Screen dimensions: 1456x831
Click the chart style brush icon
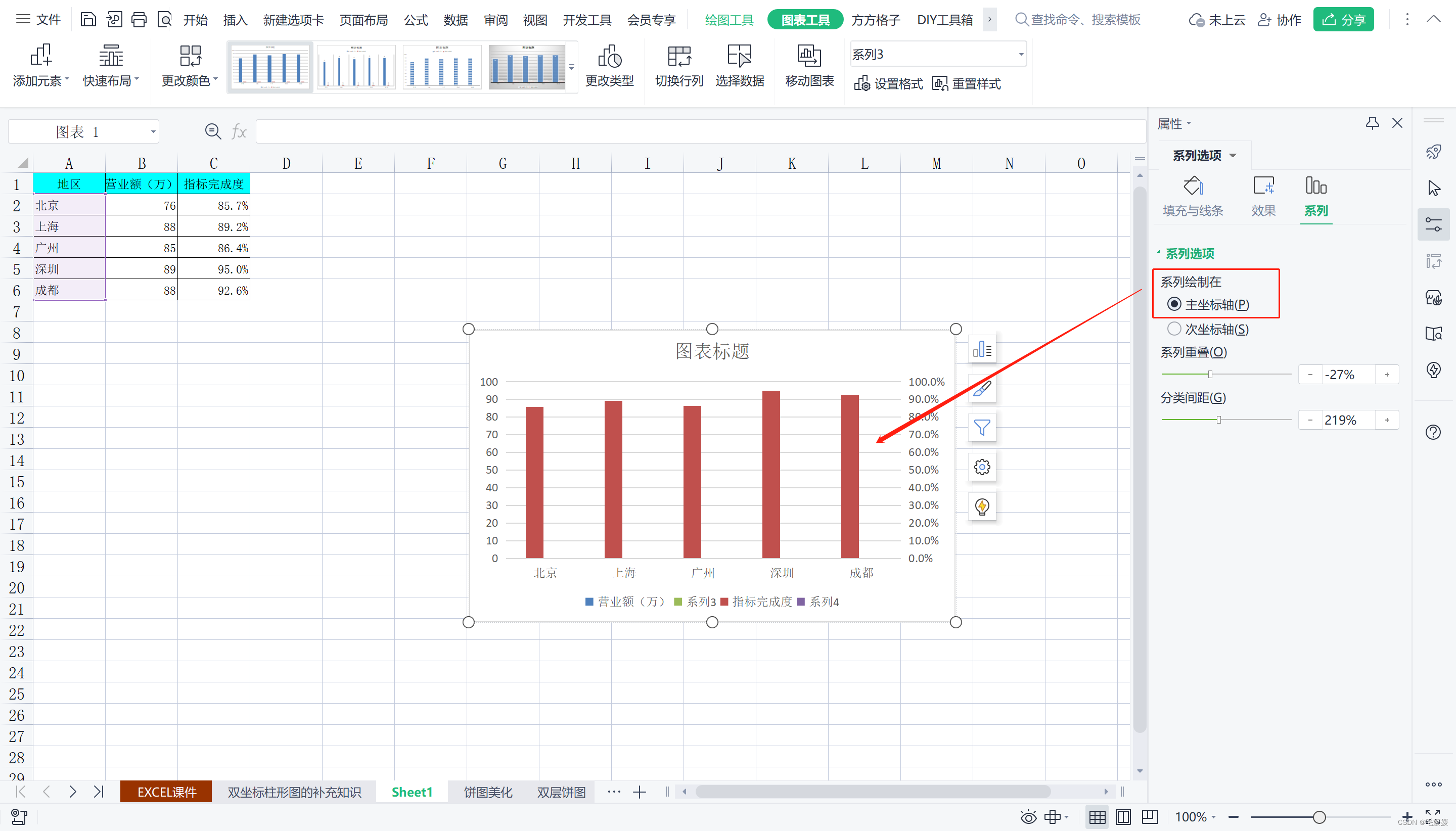[x=982, y=389]
